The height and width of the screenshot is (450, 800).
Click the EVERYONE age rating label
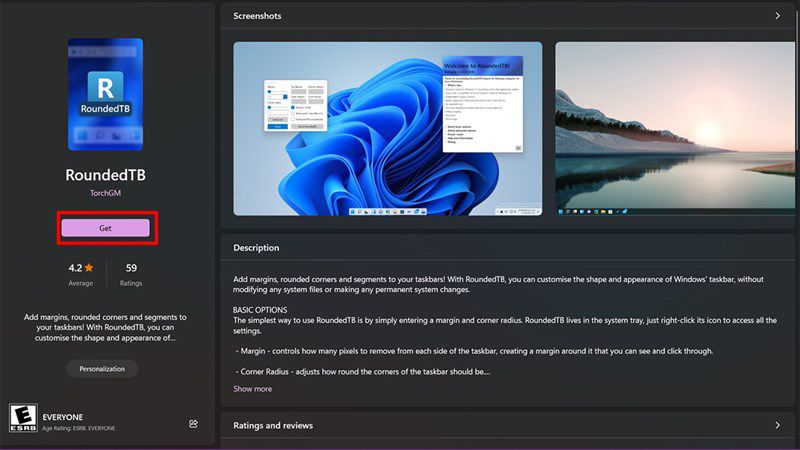point(63,417)
